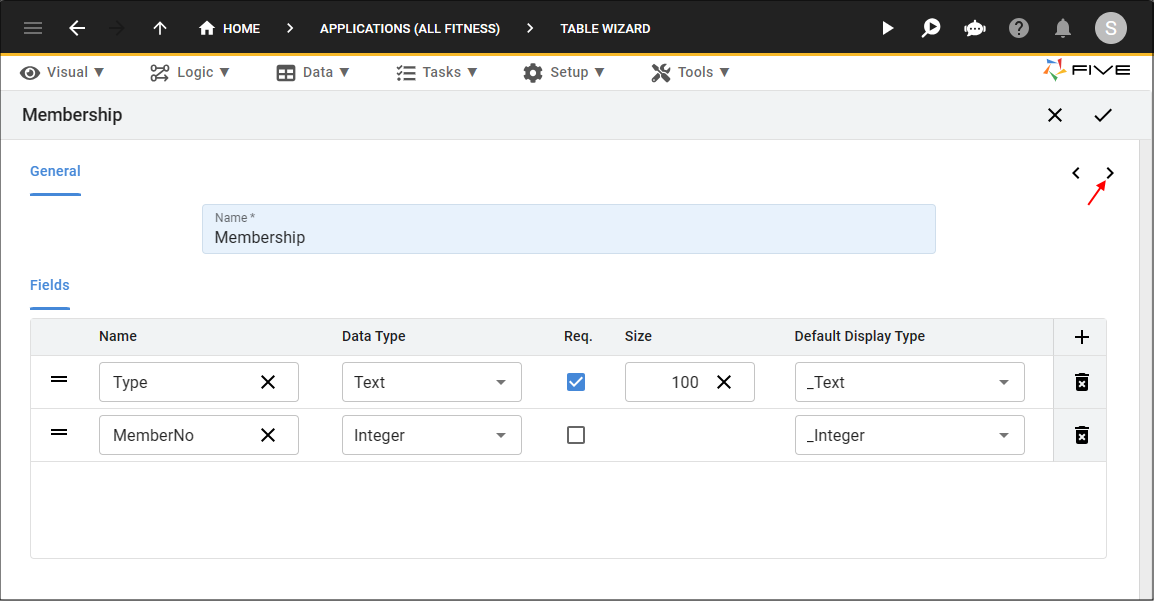Viewport: 1154px width, 601px height.
Task: Open the Tools menu
Action: coord(690,72)
